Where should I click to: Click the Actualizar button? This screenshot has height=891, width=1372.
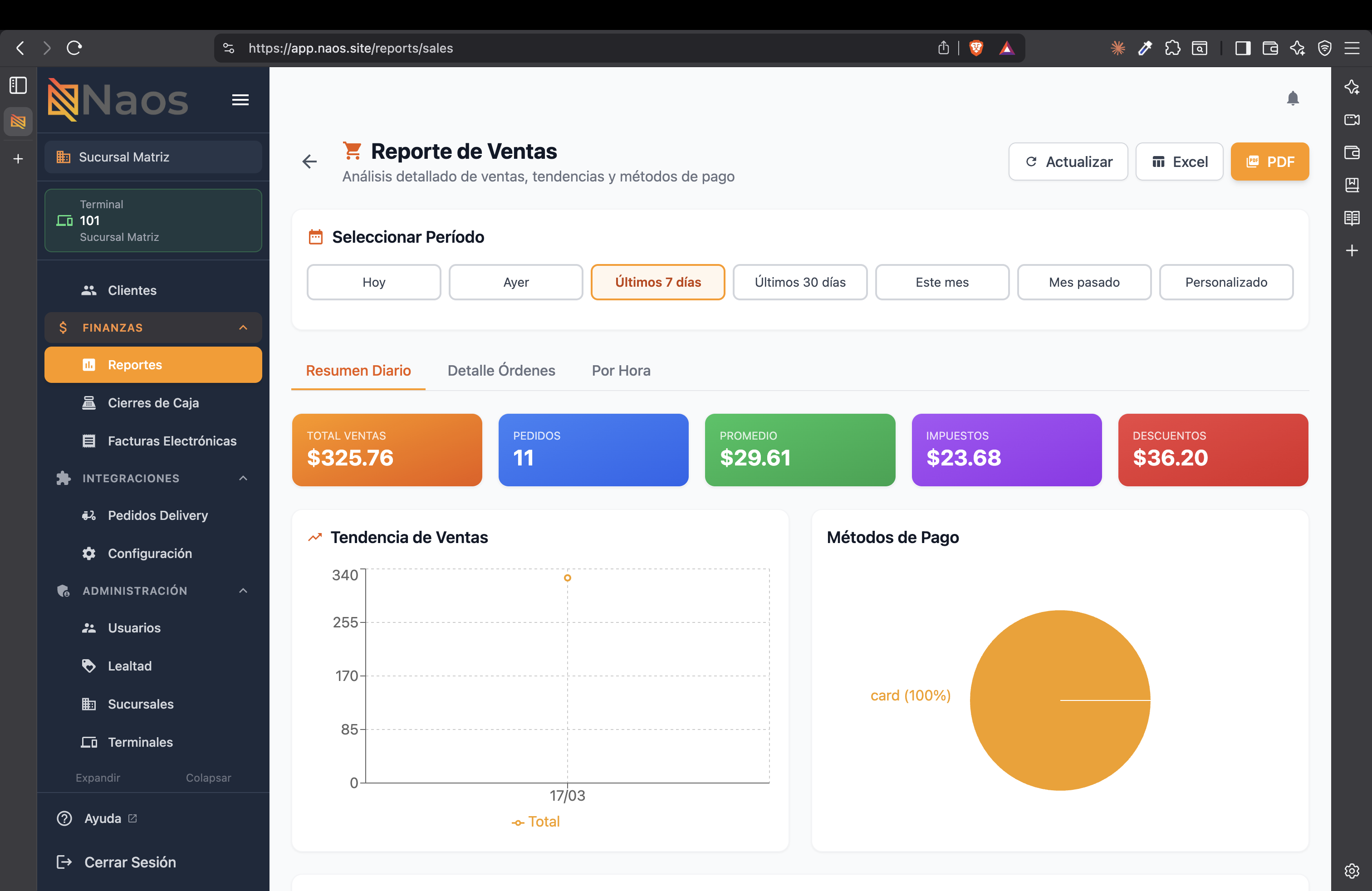click(x=1068, y=162)
